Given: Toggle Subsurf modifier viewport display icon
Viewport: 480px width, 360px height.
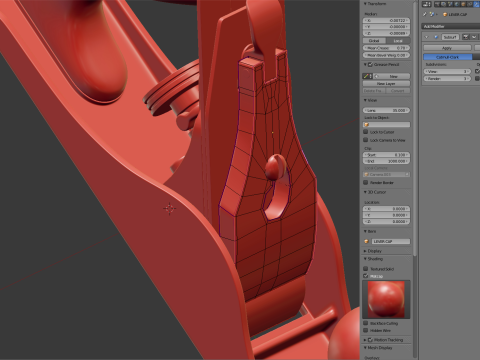Looking at the screenshot, I should click(473, 37).
